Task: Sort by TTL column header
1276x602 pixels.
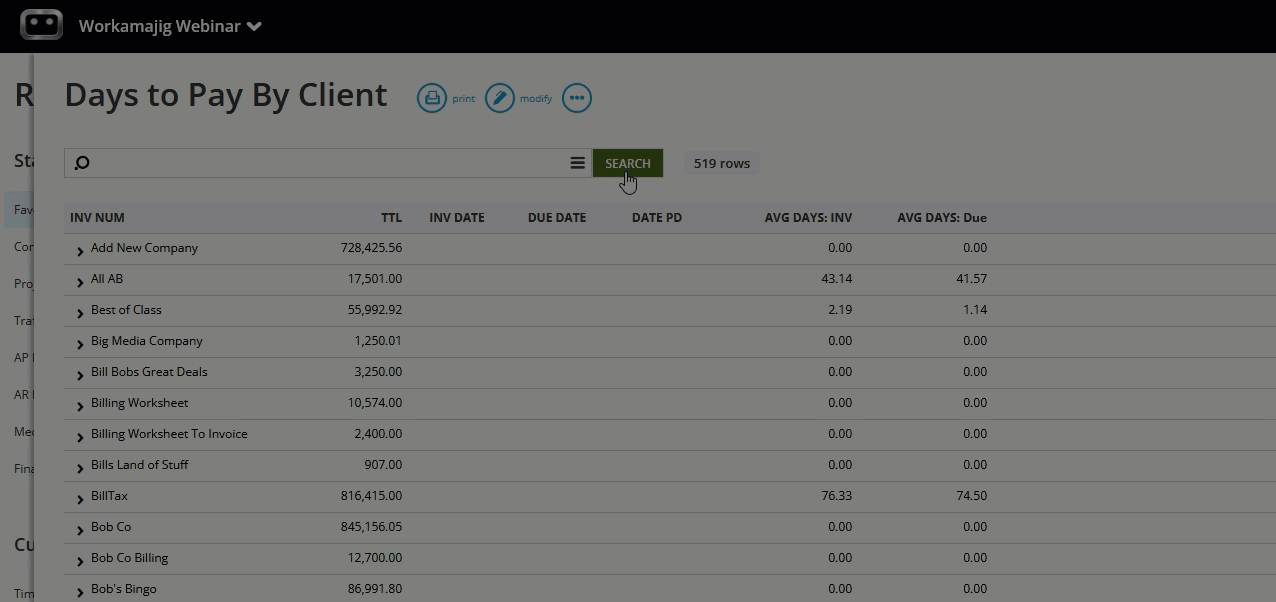Action: [391, 217]
